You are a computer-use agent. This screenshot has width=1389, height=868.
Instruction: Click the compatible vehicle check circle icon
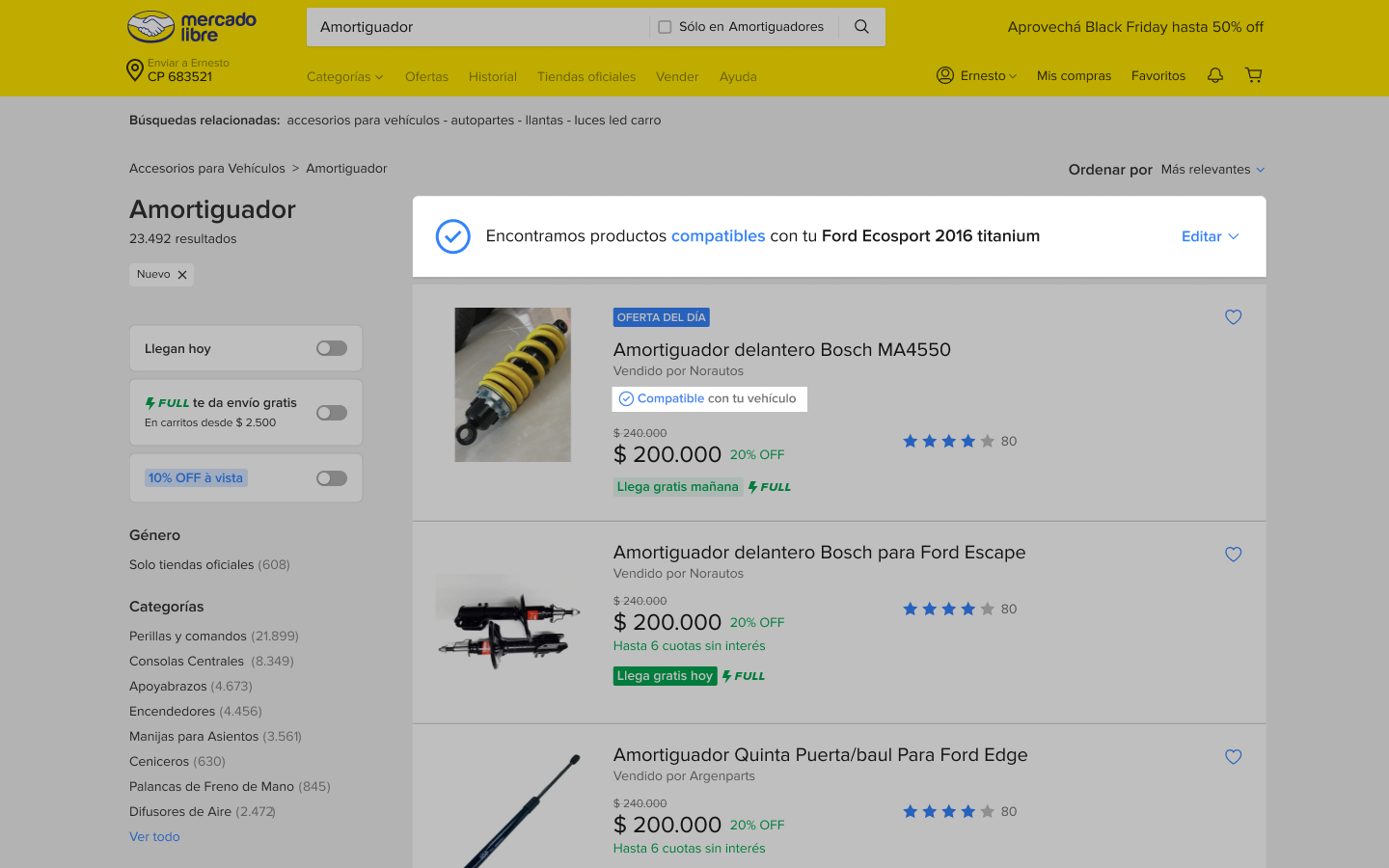452,236
